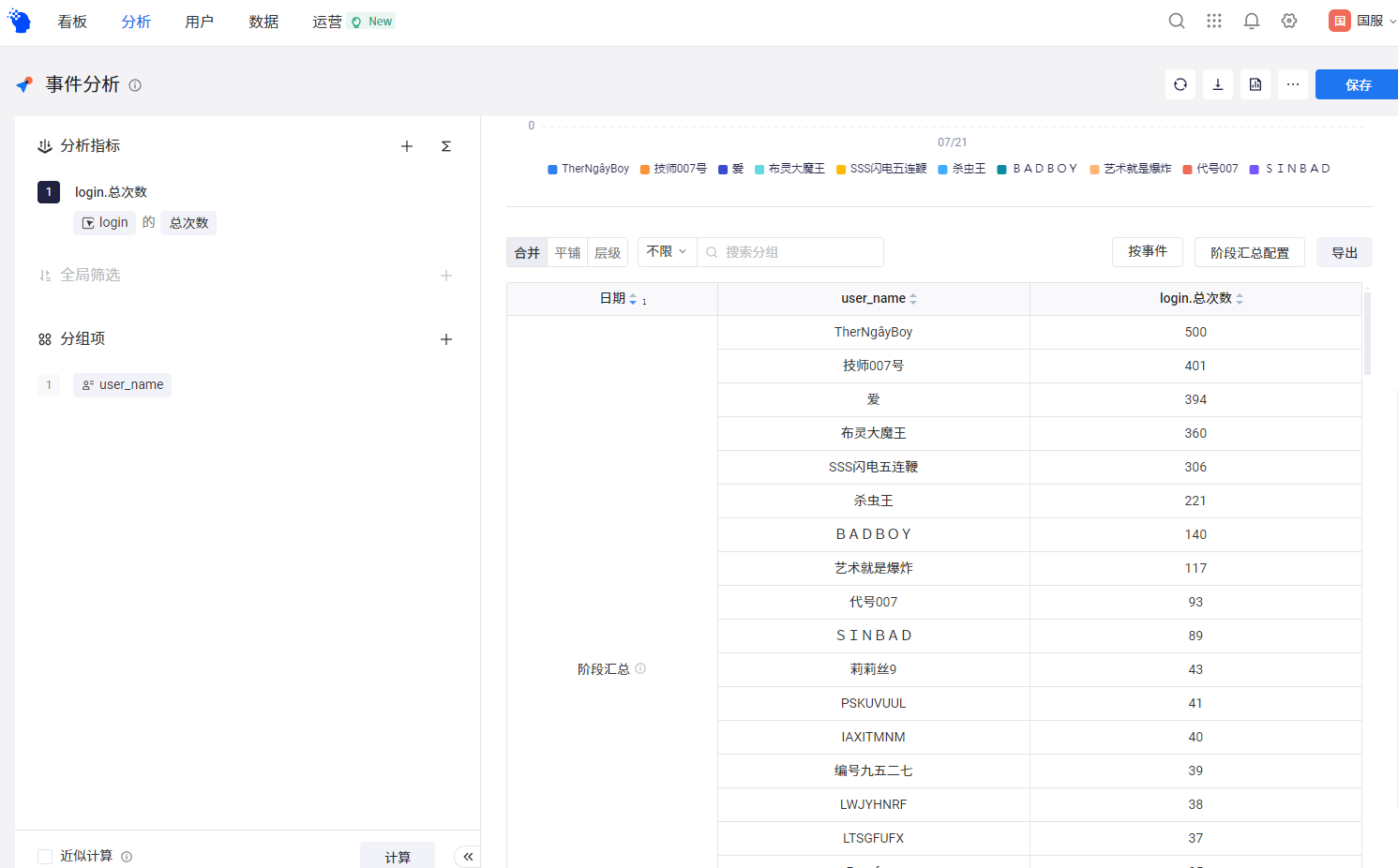Open the more options ellipsis button
Viewport: 1398px width, 868px height.
click(1293, 84)
